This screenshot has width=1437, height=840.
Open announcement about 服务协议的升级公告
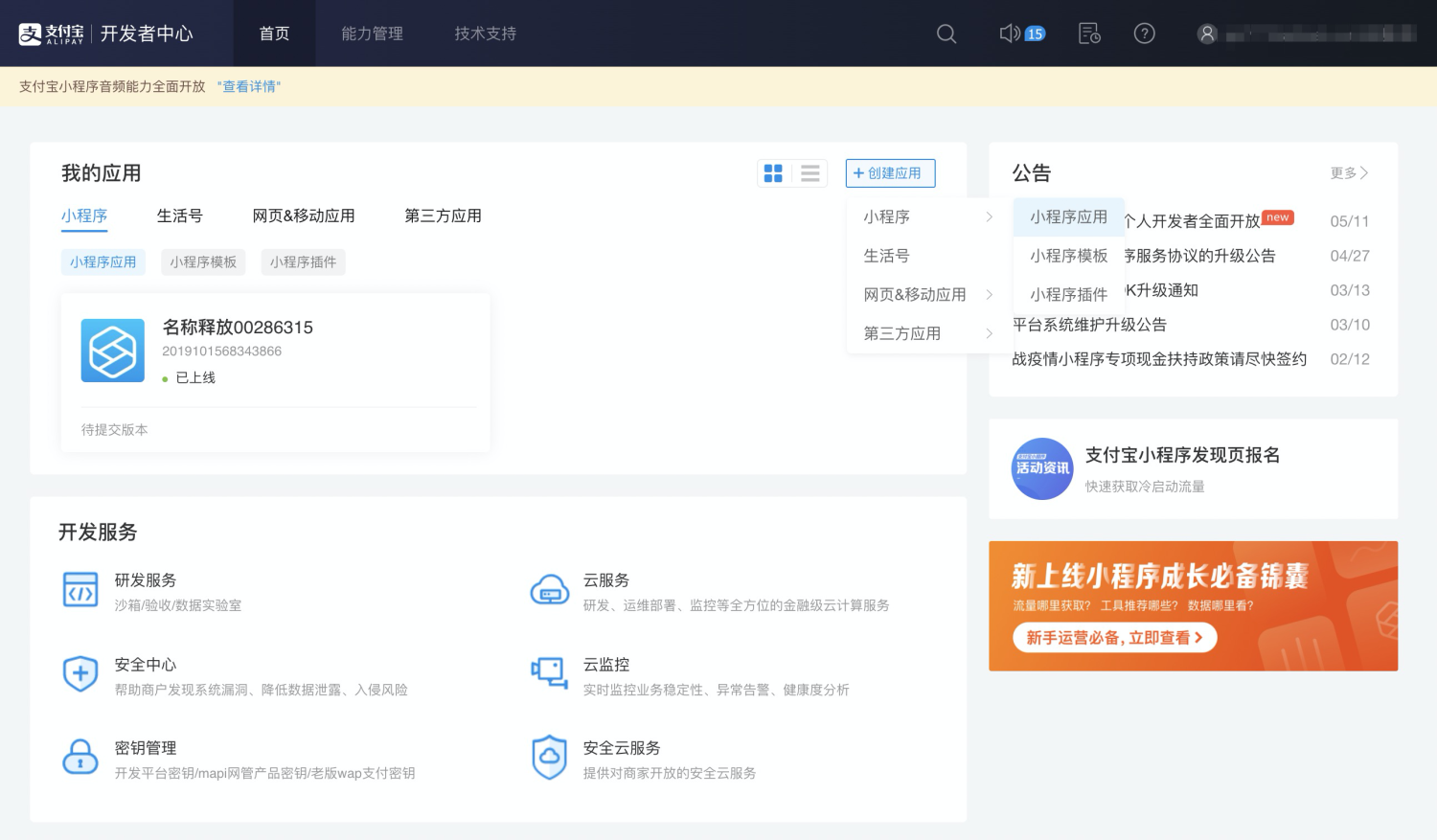(x=1200, y=256)
